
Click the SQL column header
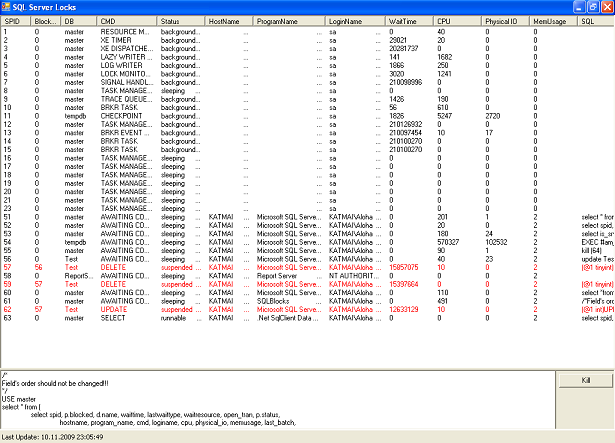(596, 21)
